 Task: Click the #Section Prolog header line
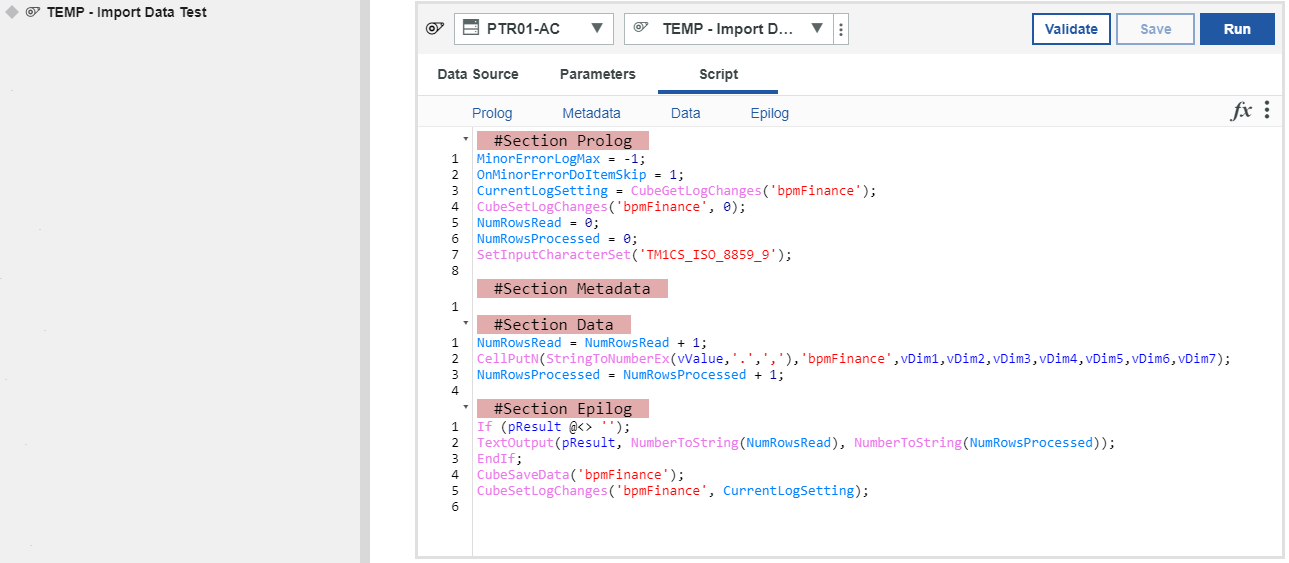562,140
